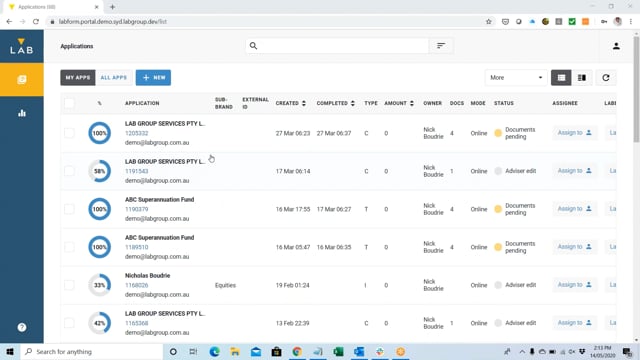Viewport: 640px width, 360px height.
Task: Create a NEW application
Action: 153,78
